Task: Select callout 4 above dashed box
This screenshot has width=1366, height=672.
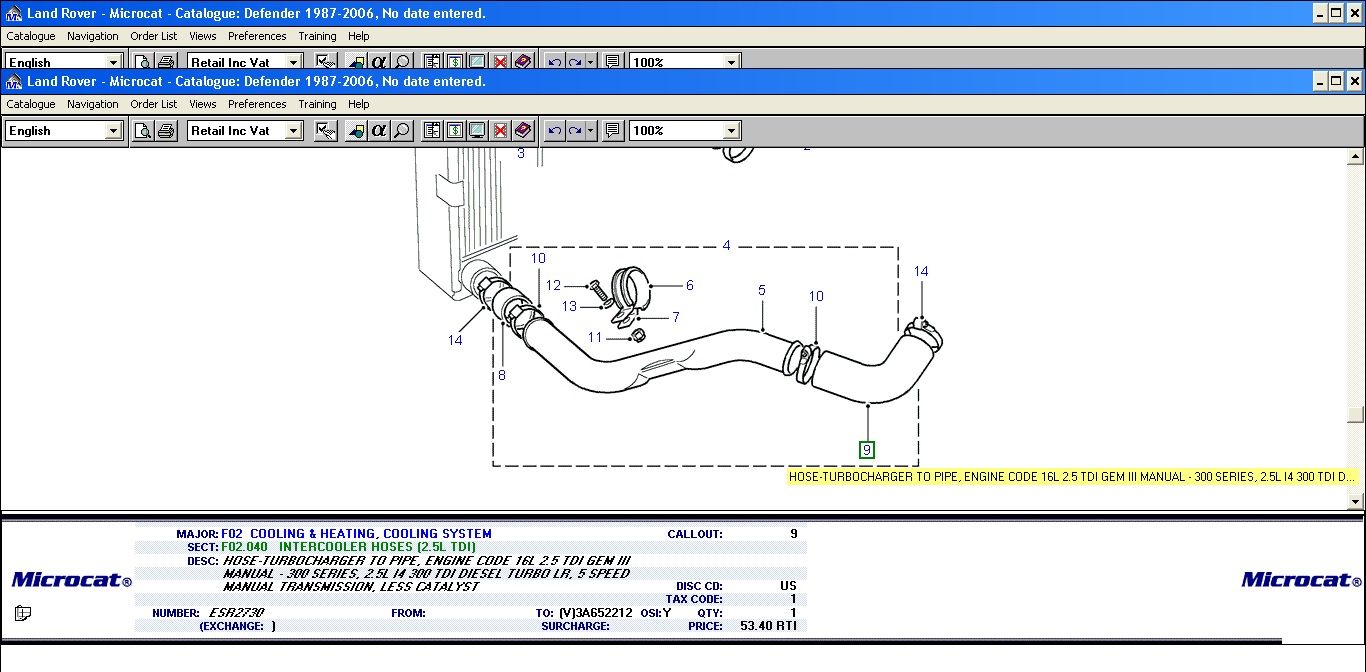Action: pyautogui.click(x=727, y=245)
